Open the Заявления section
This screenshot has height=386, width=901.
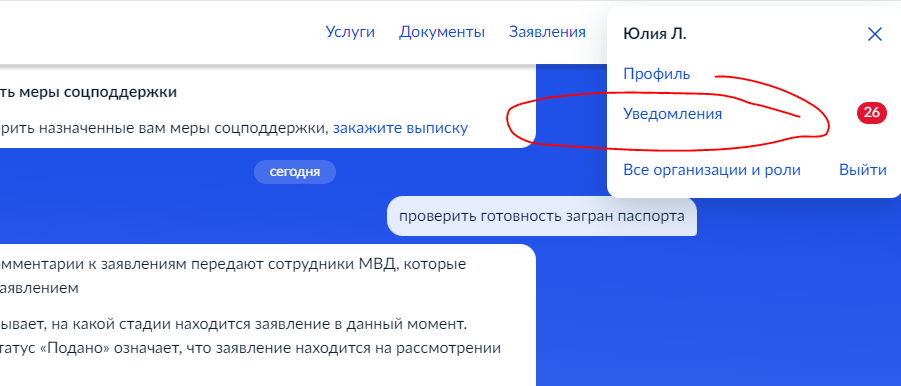[x=547, y=32]
